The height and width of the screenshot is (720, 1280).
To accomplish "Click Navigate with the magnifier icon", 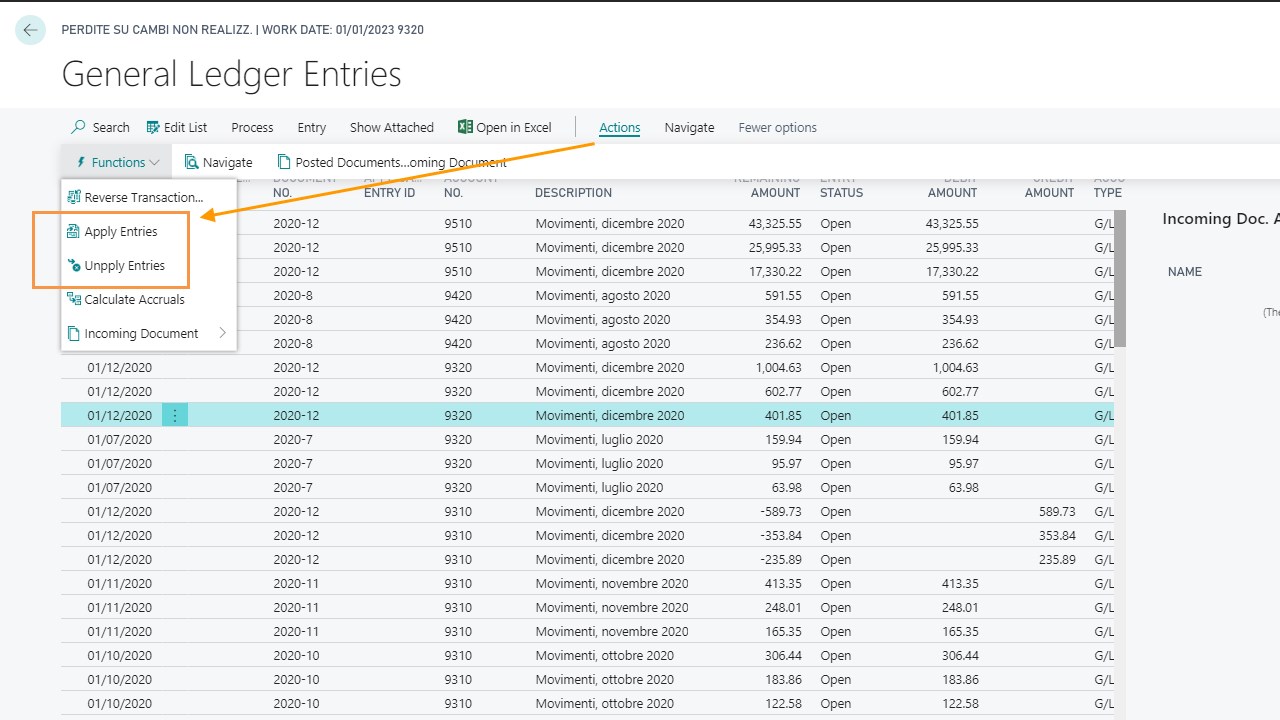I will [218, 162].
